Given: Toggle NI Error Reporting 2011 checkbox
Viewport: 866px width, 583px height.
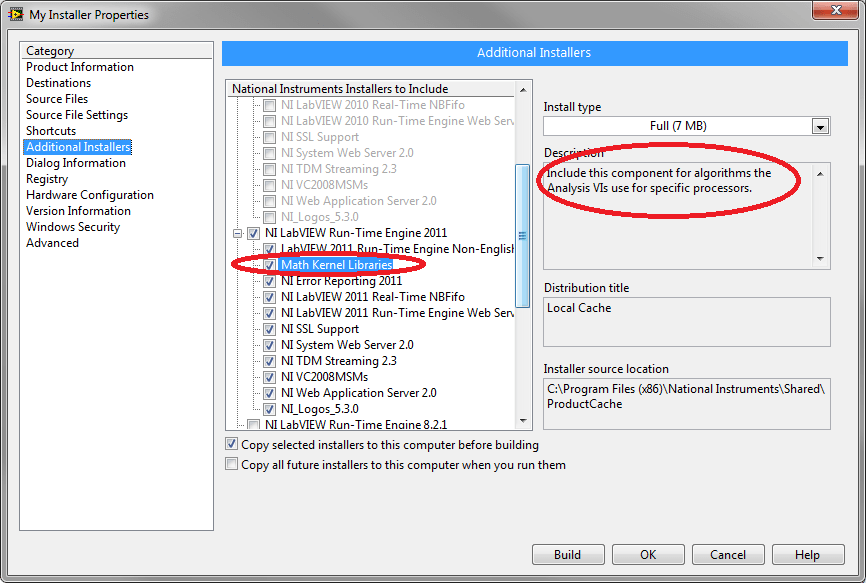Looking at the screenshot, I should point(270,281).
